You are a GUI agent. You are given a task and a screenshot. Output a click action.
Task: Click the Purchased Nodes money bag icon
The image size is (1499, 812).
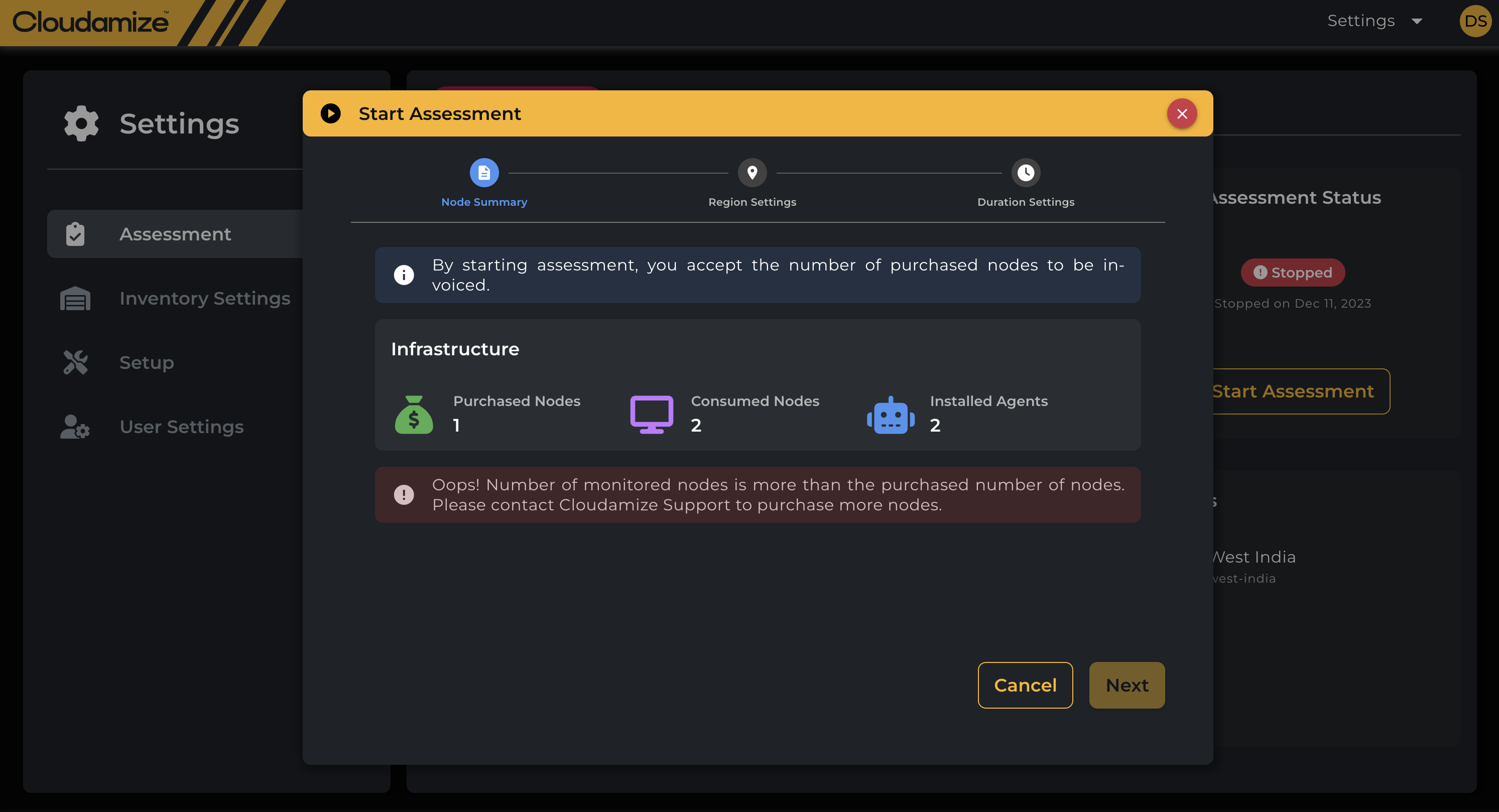[x=414, y=415]
